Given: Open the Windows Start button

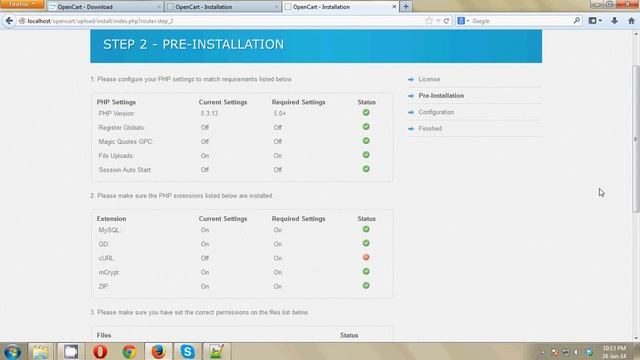Looking at the screenshot, I should 13,351.
